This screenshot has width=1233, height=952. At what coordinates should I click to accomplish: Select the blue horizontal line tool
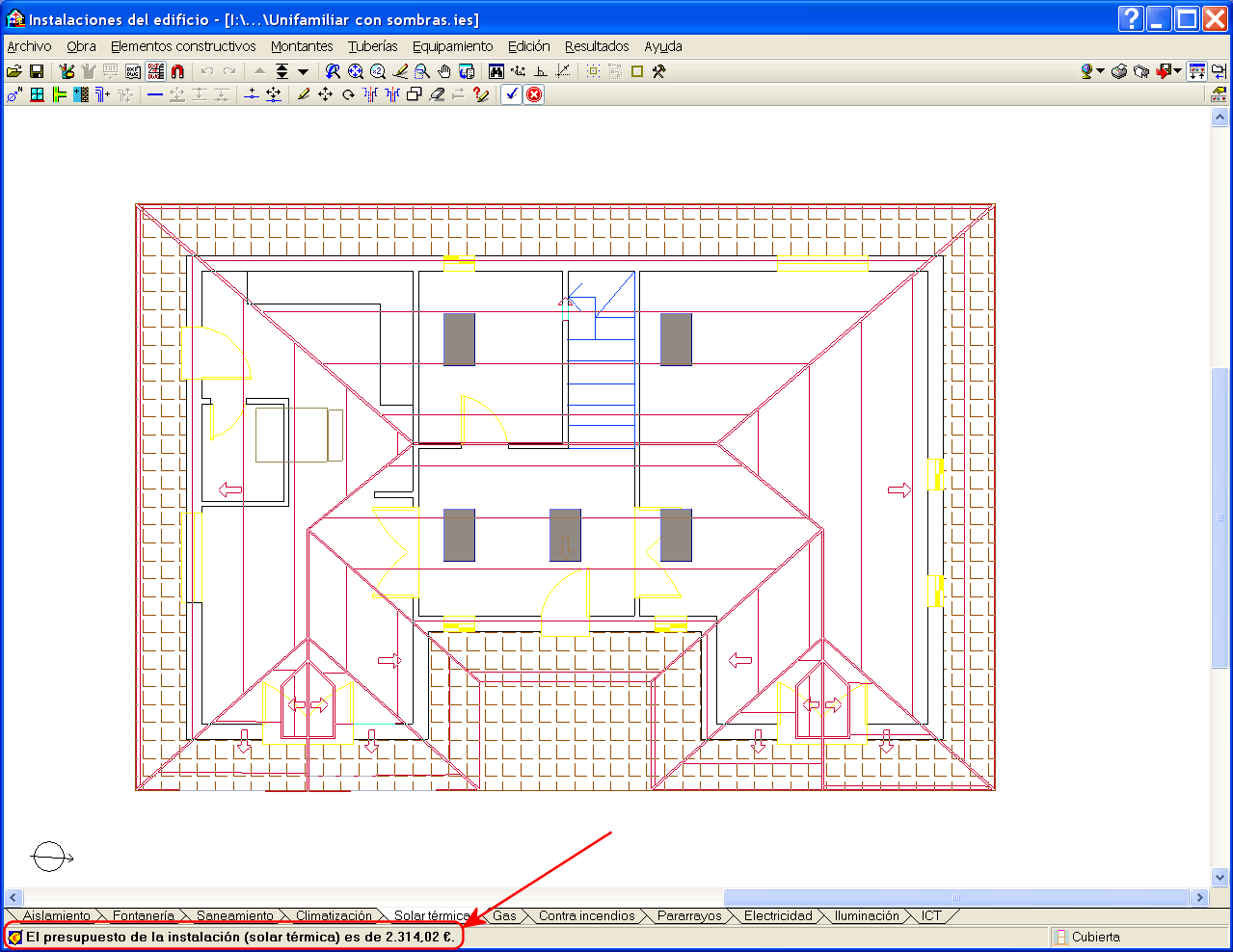coord(154,94)
